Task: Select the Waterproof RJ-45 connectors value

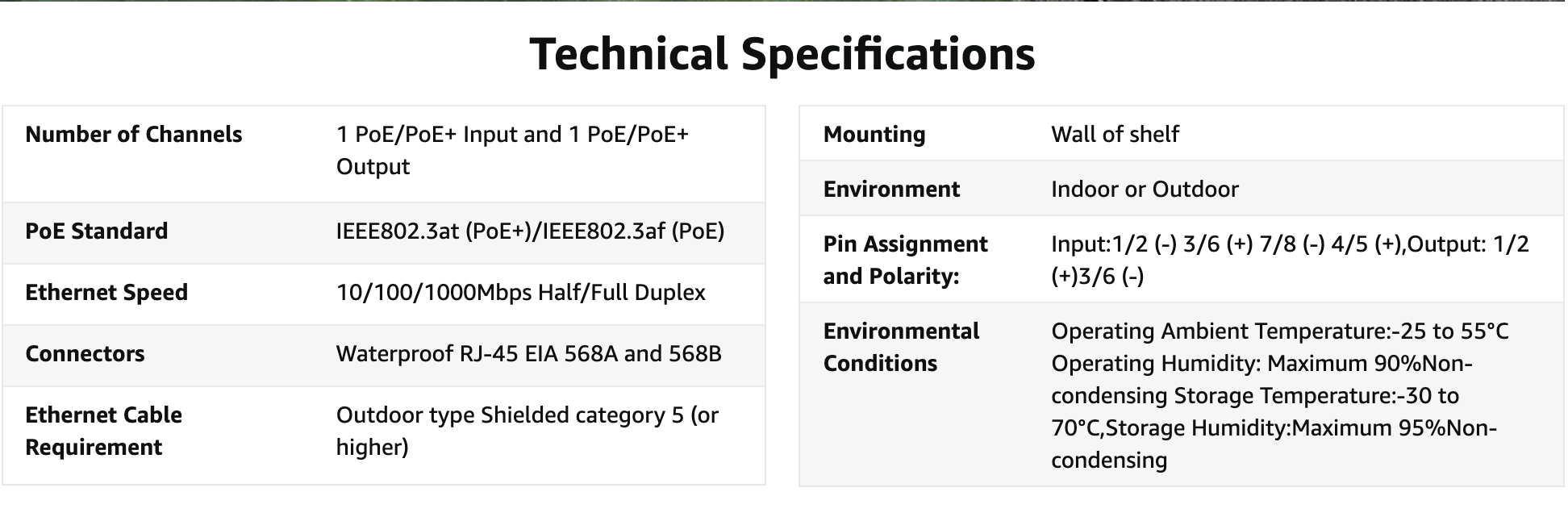Action: (528, 354)
